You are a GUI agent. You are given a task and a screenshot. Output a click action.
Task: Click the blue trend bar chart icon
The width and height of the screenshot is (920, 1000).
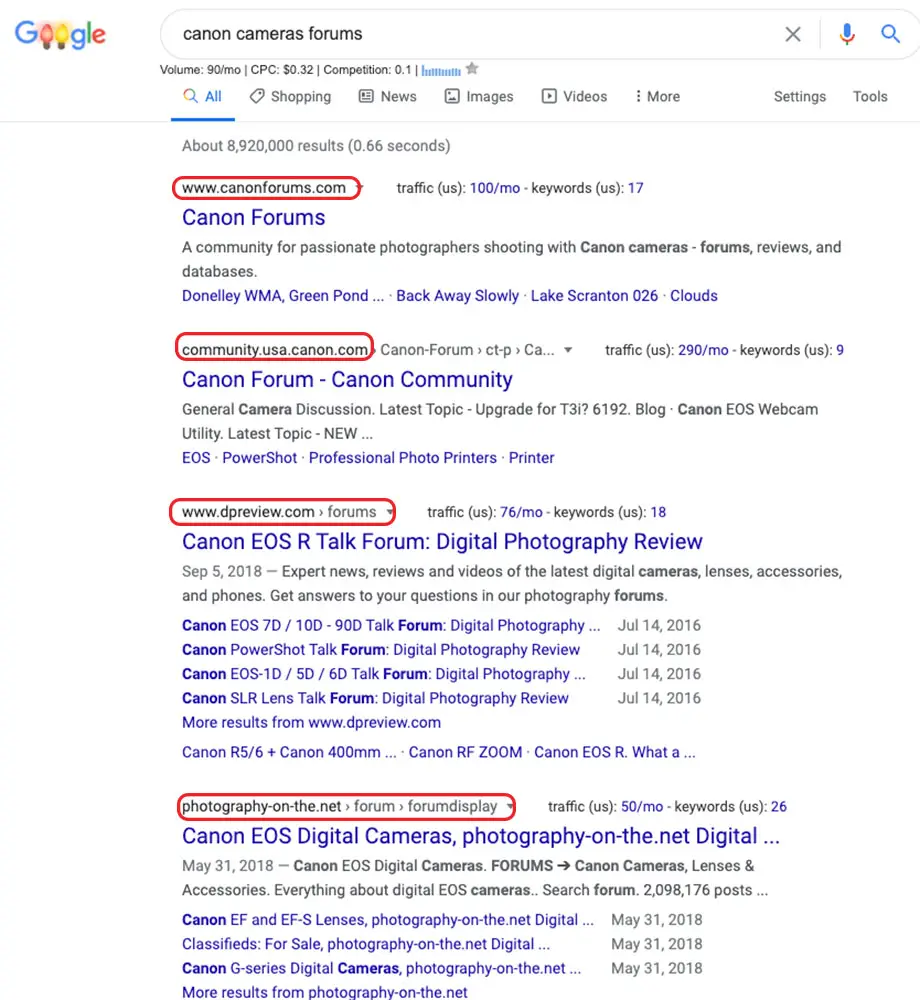441,70
